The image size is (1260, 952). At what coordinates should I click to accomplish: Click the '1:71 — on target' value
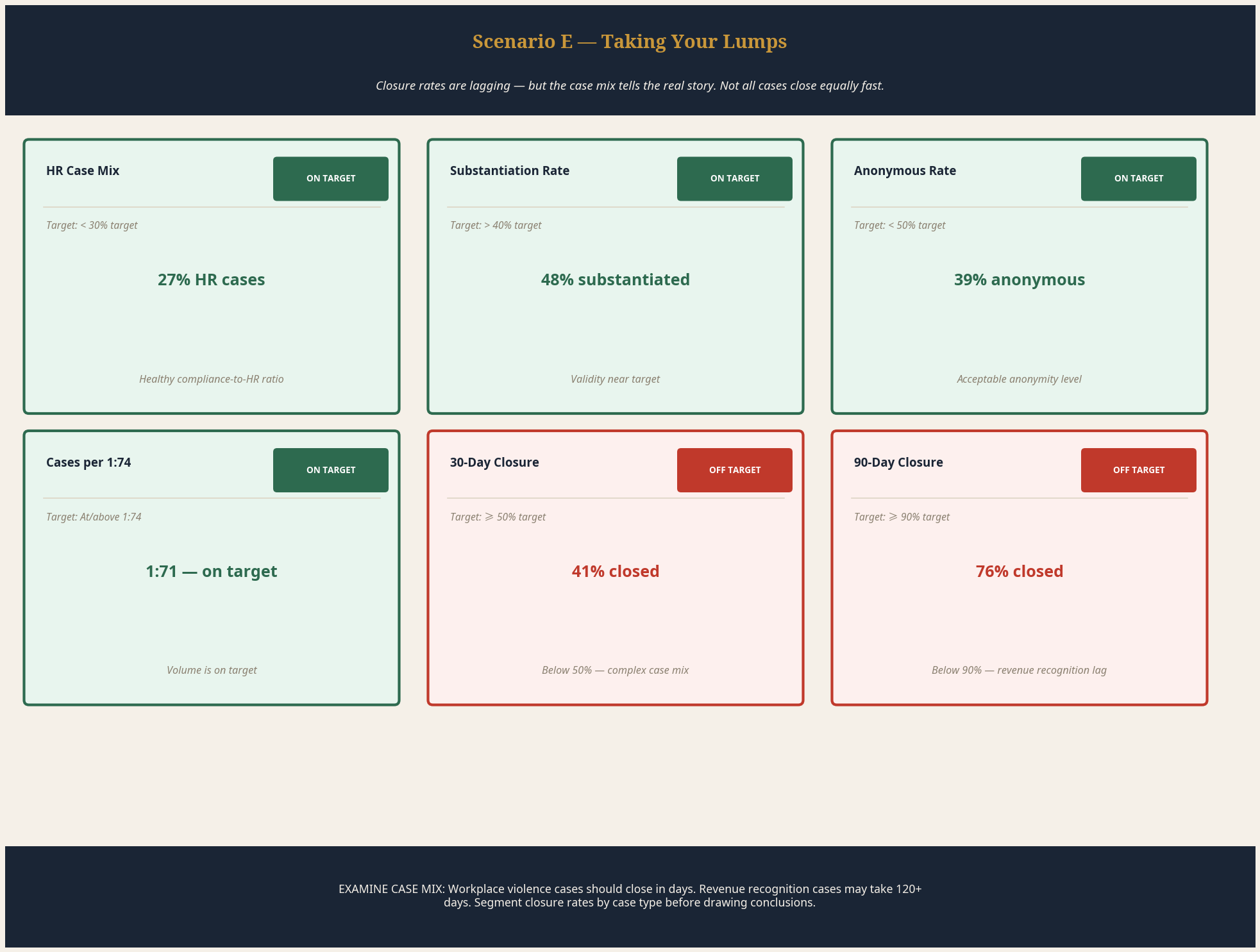click(212, 571)
